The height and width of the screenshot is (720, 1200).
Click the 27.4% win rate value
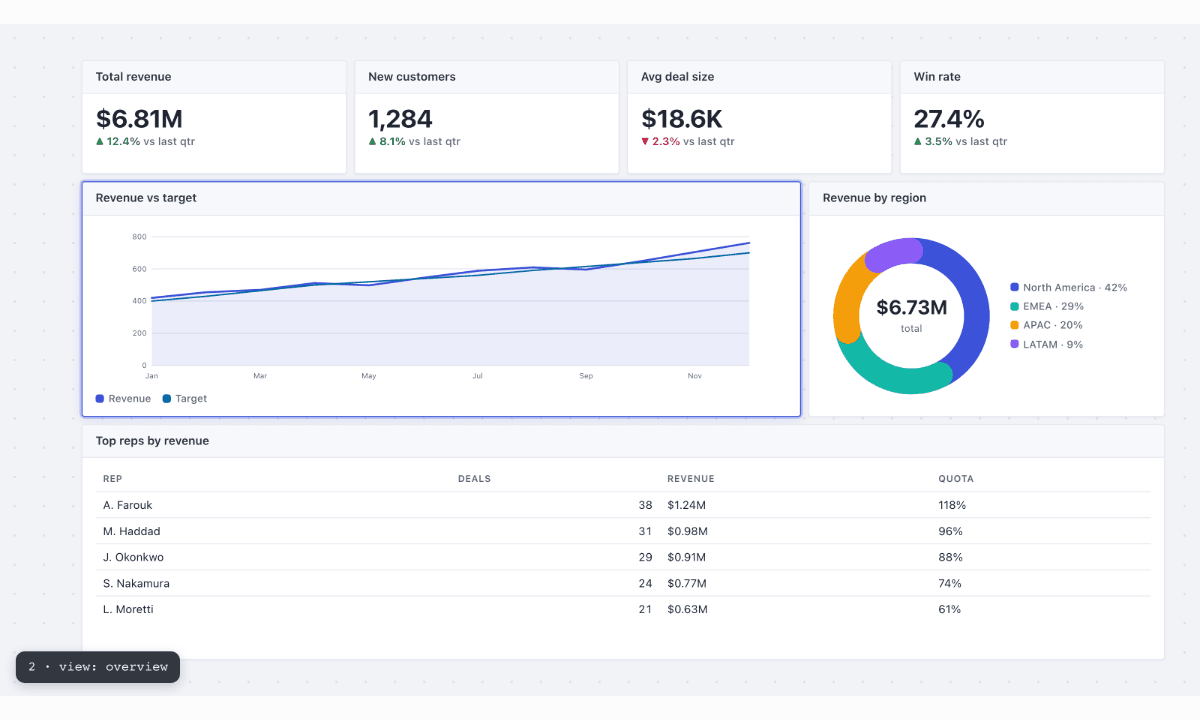pos(949,119)
